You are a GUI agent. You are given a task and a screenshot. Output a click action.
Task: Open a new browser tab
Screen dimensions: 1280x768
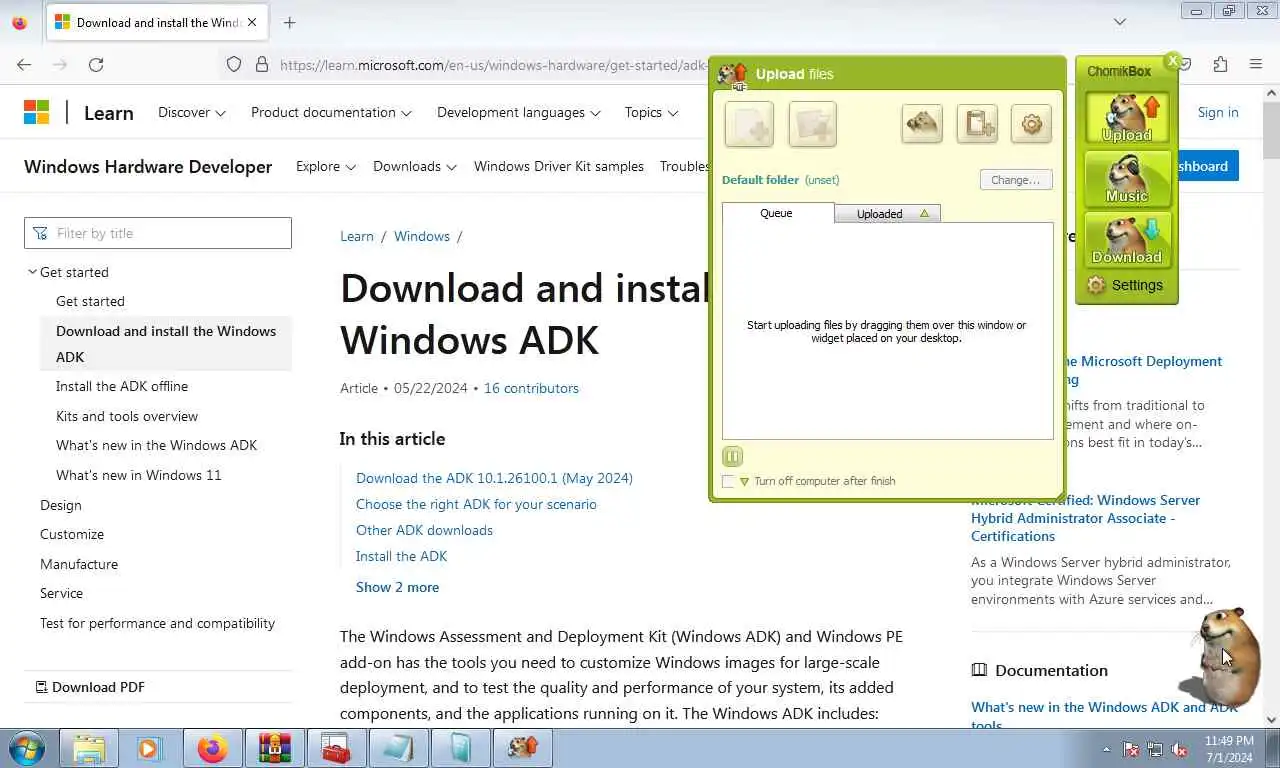pyautogui.click(x=289, y=22)
